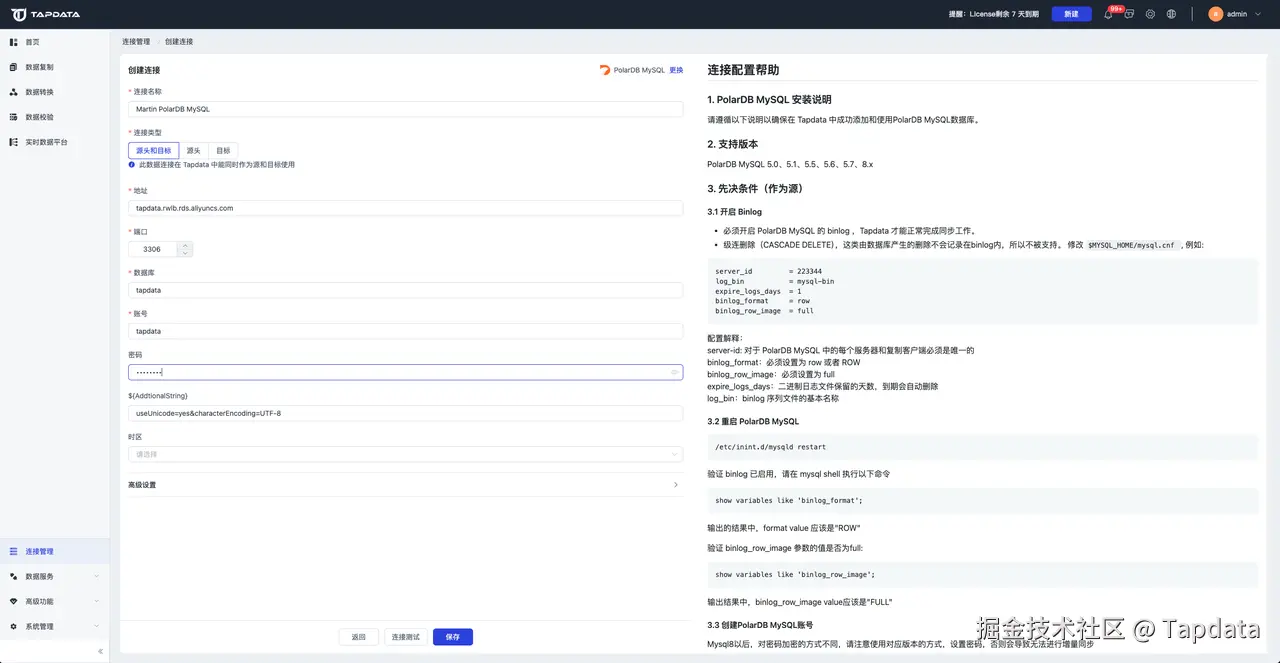This screenshot has height=663, width=1280.
Task: Select the 源头和目标 connection type
Action: (x=153, y=150)
